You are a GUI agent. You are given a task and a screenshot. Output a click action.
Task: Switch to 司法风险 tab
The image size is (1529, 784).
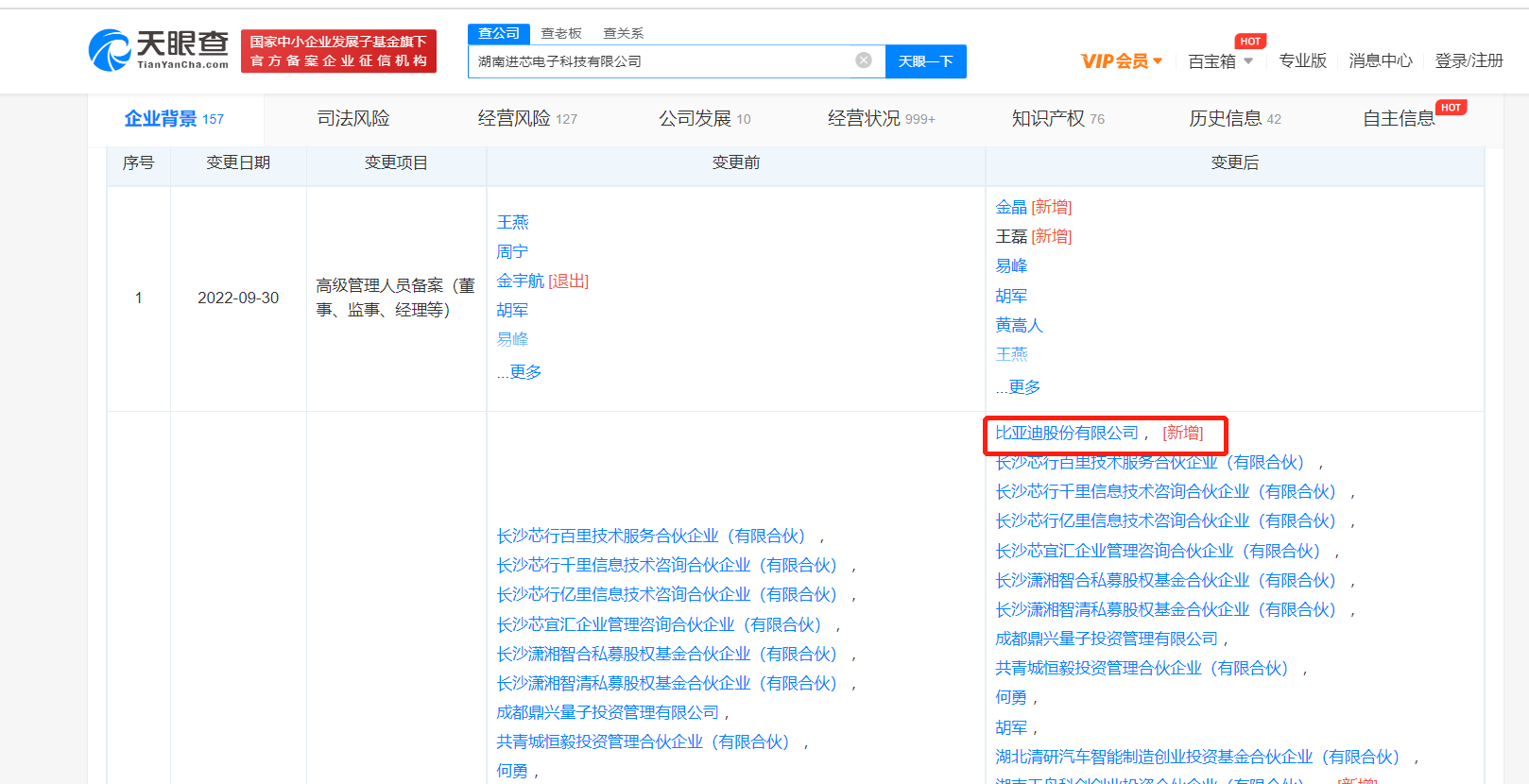point(353,118)
